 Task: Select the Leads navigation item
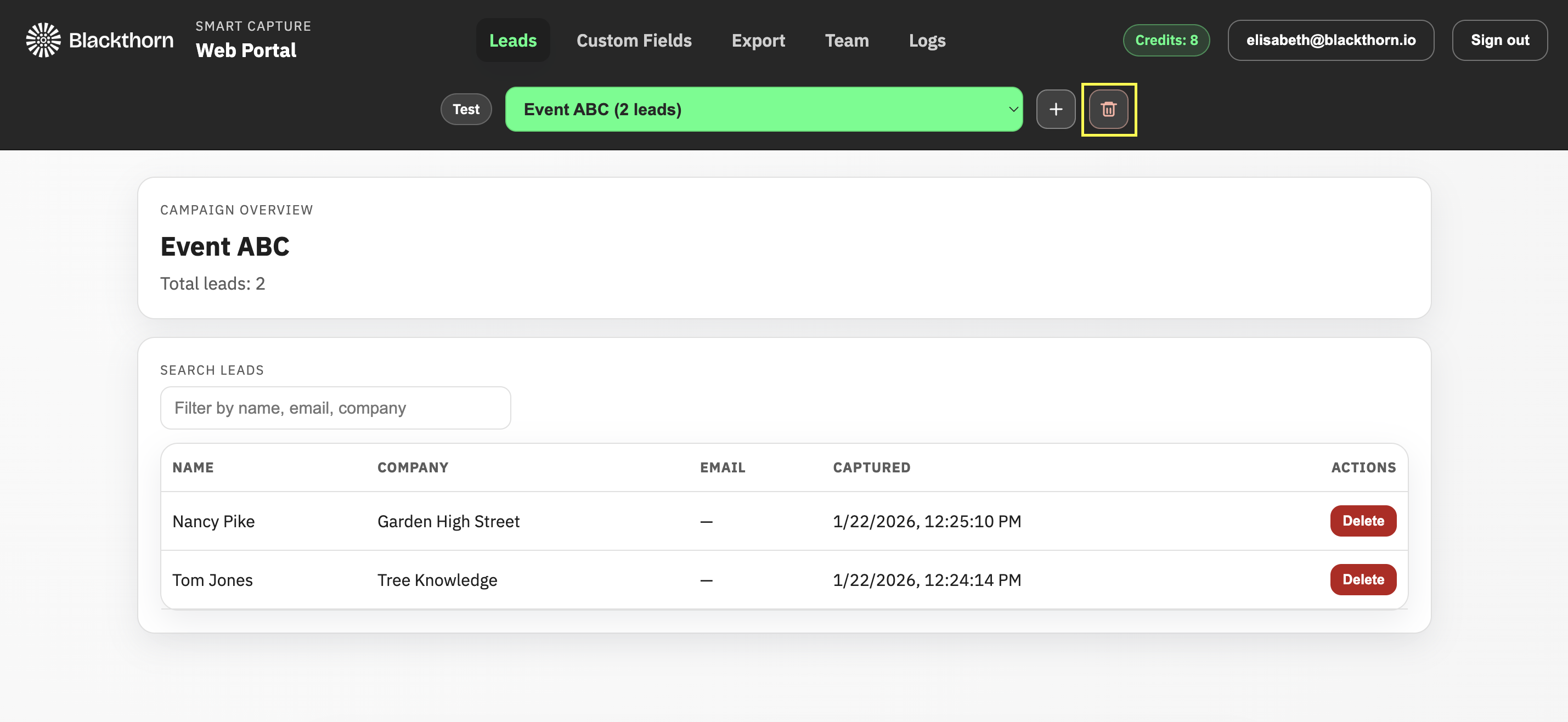click(512, 40)
